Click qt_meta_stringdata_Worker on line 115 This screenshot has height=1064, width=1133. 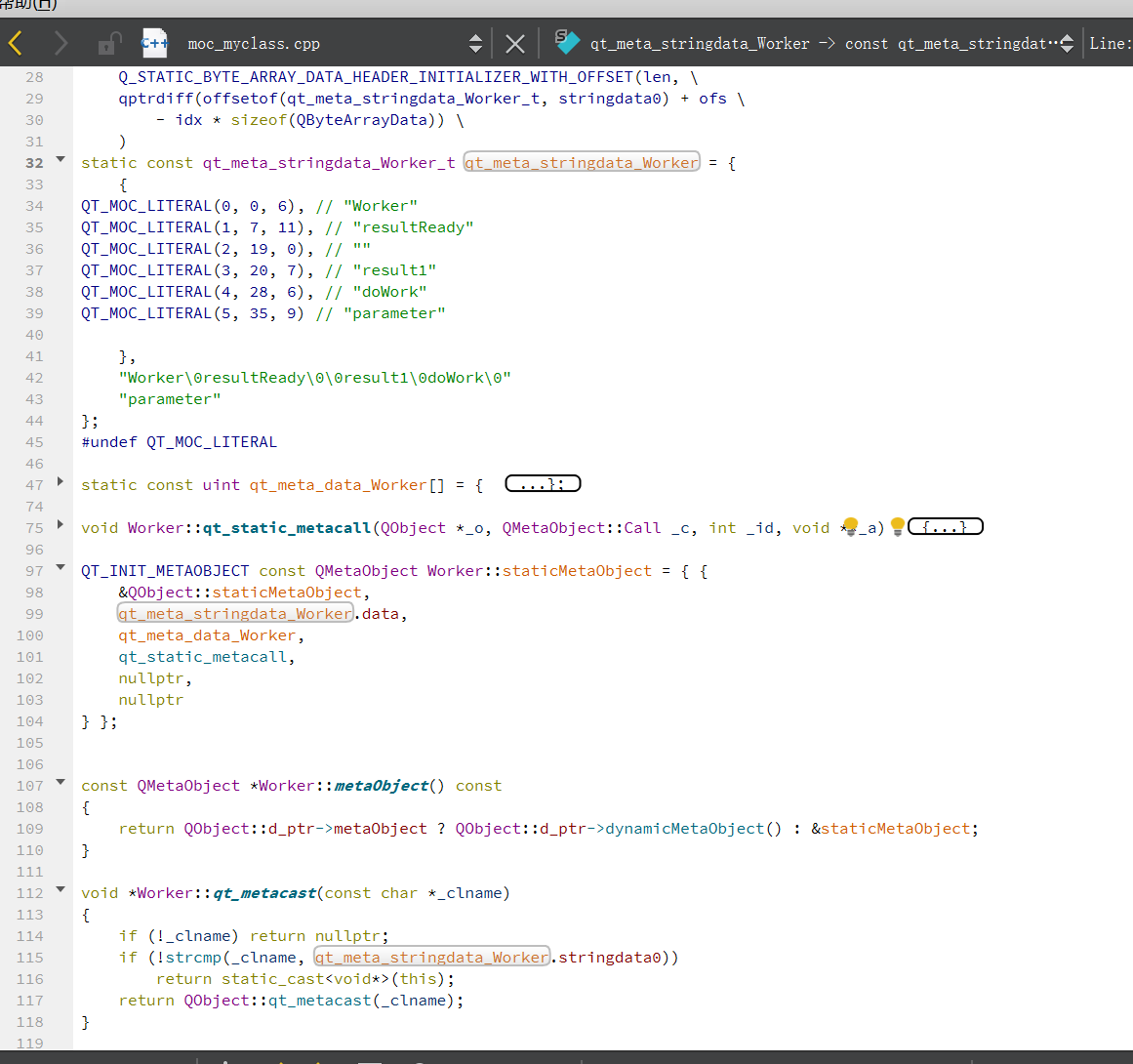(432, 957)
